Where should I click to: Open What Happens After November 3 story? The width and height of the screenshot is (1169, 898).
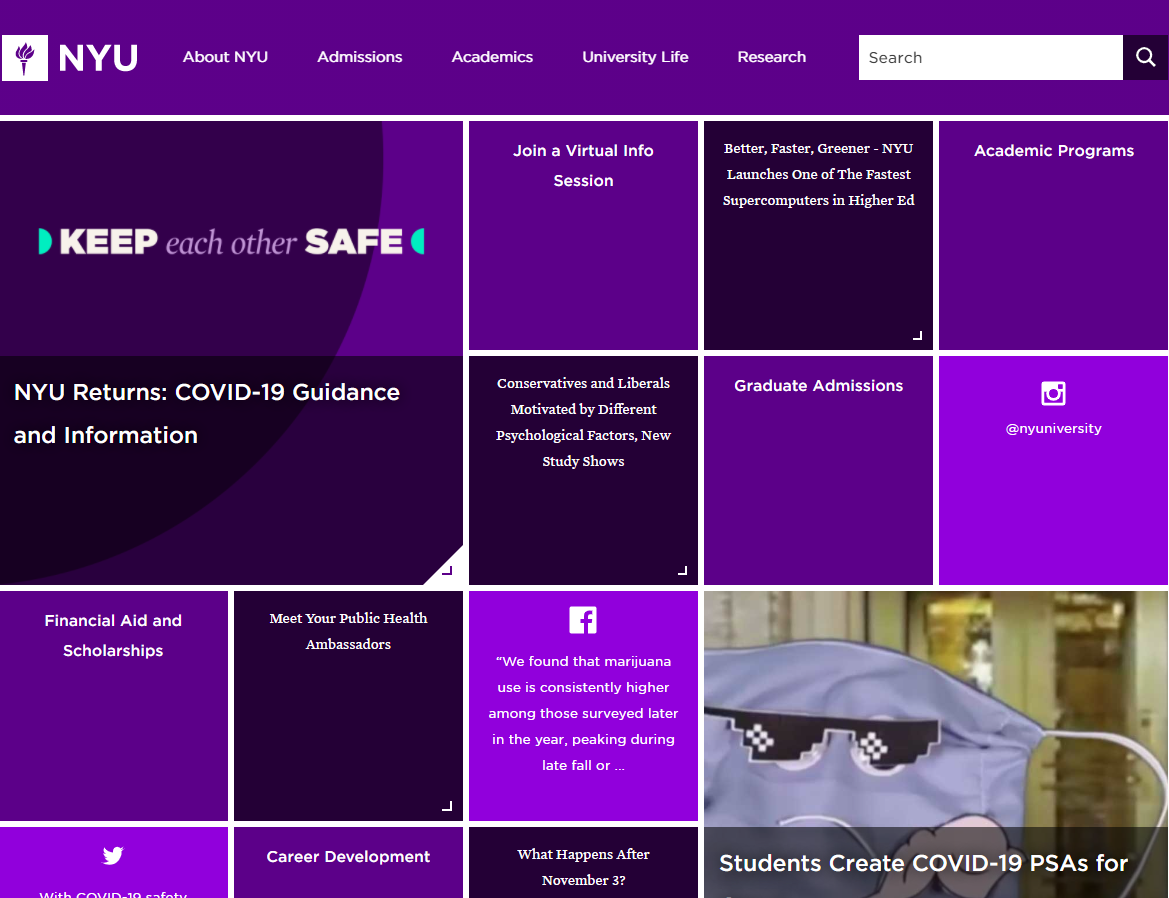[x=583, y=867]
